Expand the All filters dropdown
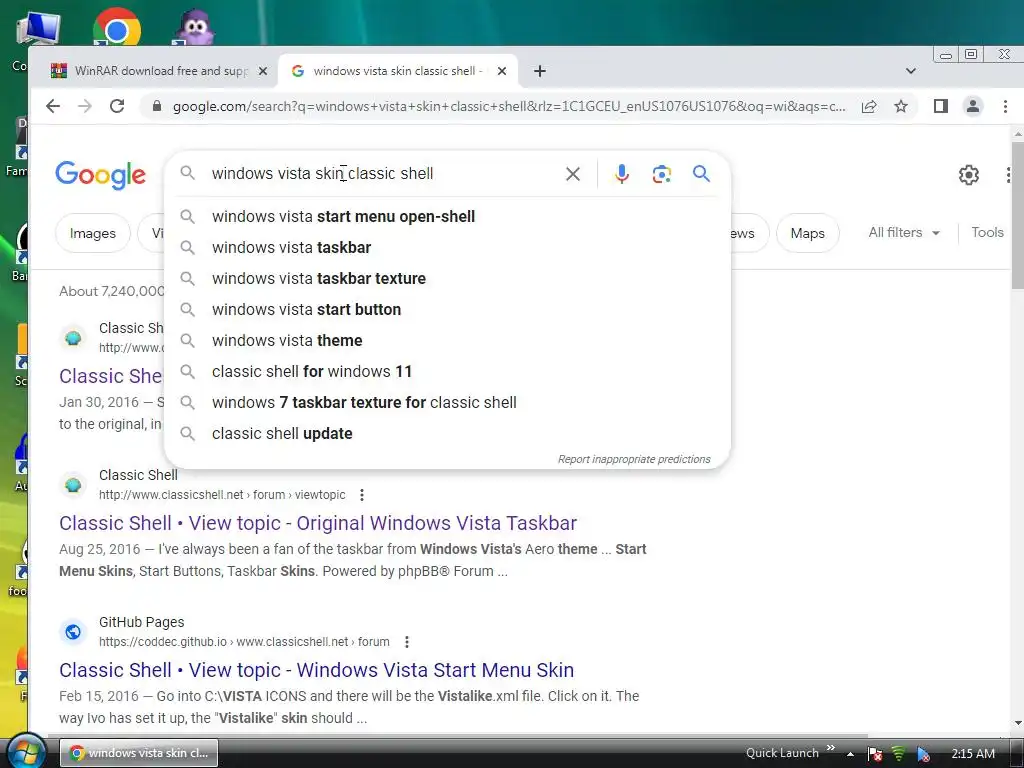Screen dimensions: 1024x768 tap(904, 232)
